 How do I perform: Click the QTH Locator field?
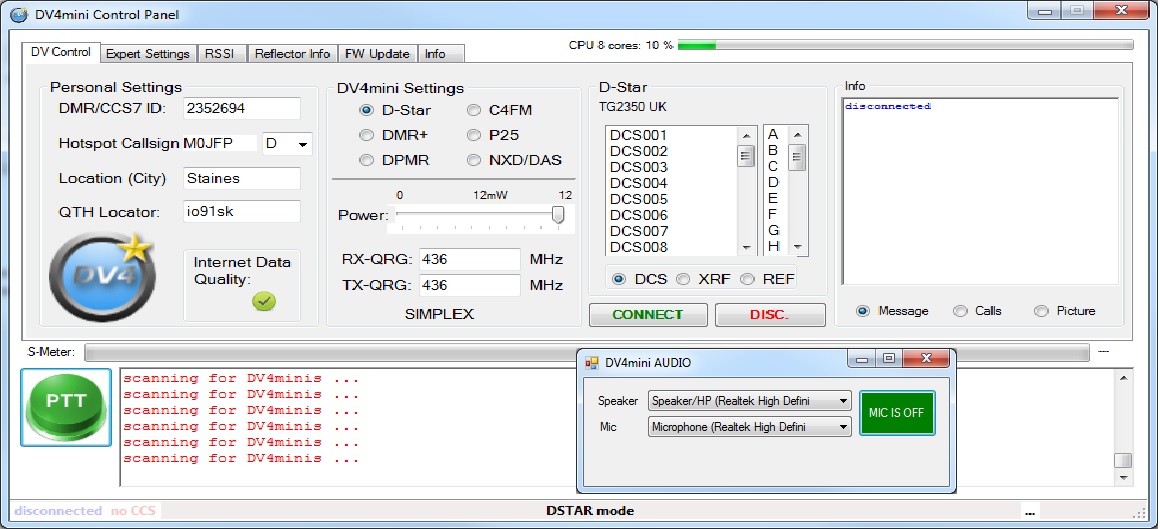(242, 212)
